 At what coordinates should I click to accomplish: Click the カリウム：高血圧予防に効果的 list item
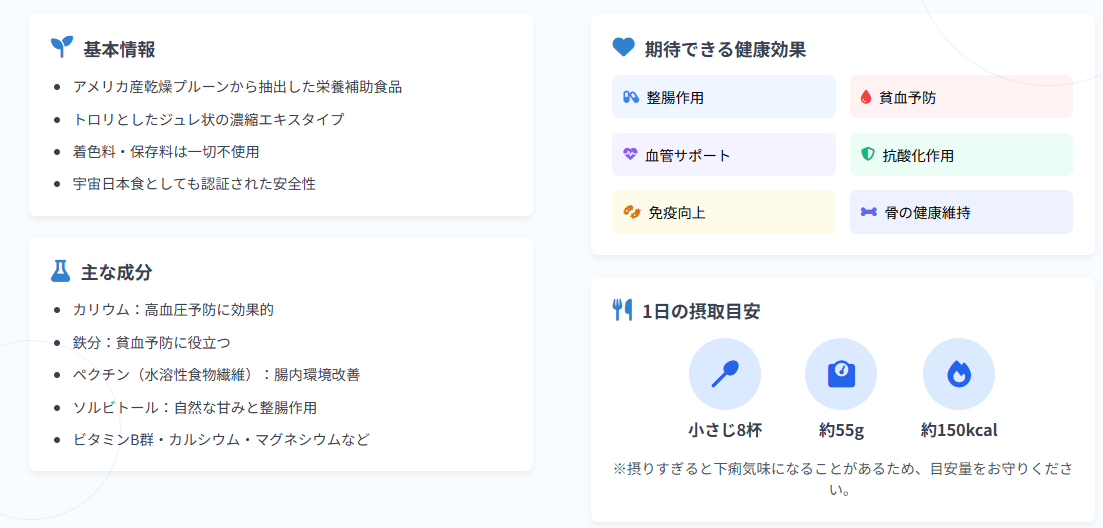(173, 309)
